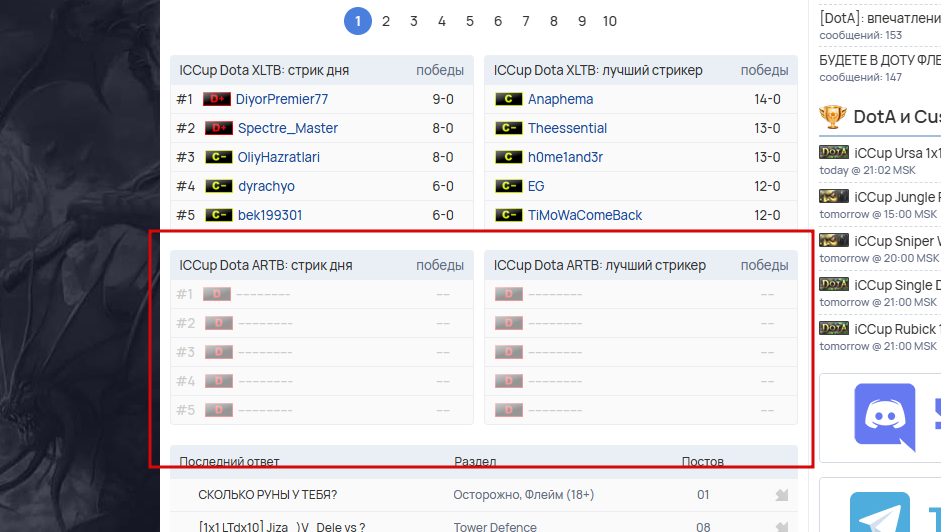Go to page 3 in pagination
The width and height of the screenshot is (941, 532).
pos(413,21)
